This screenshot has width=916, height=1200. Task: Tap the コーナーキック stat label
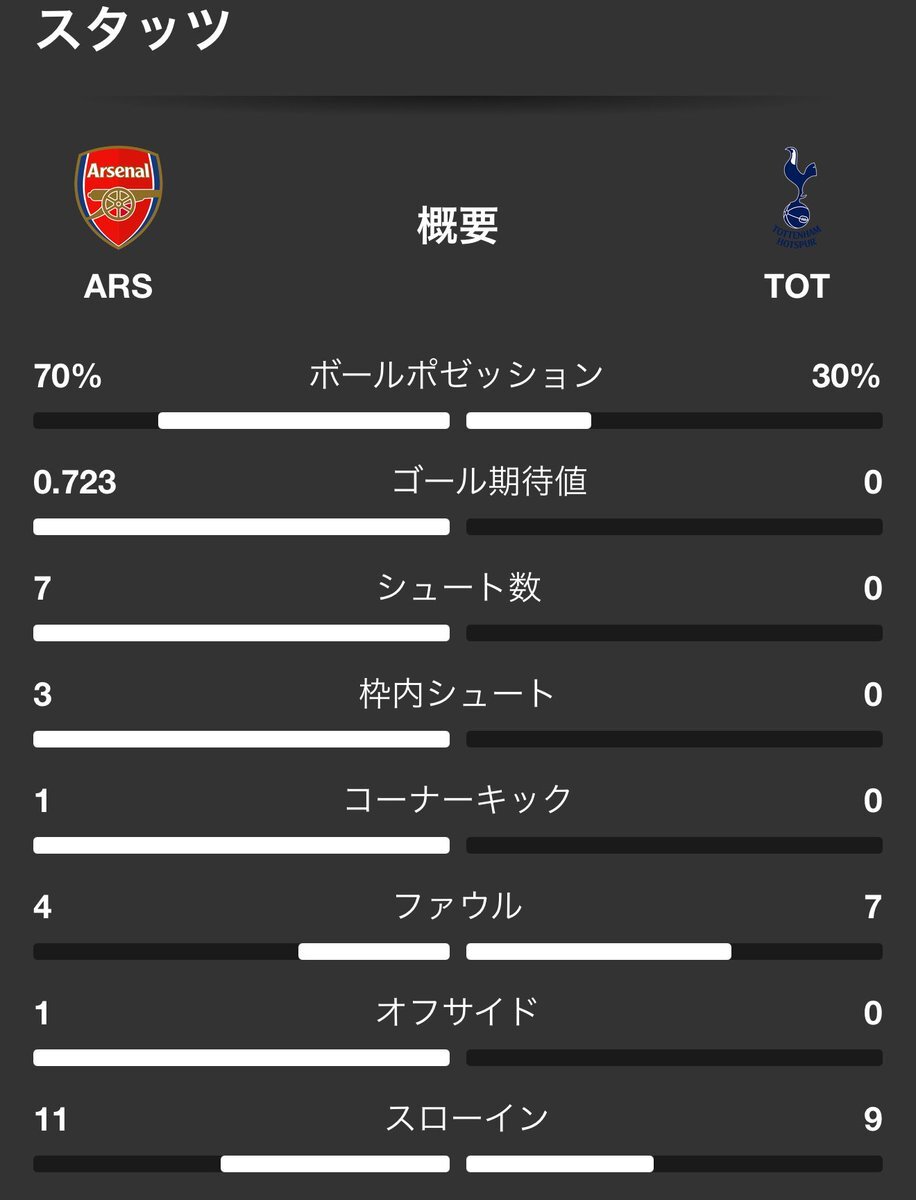(457, 800)
